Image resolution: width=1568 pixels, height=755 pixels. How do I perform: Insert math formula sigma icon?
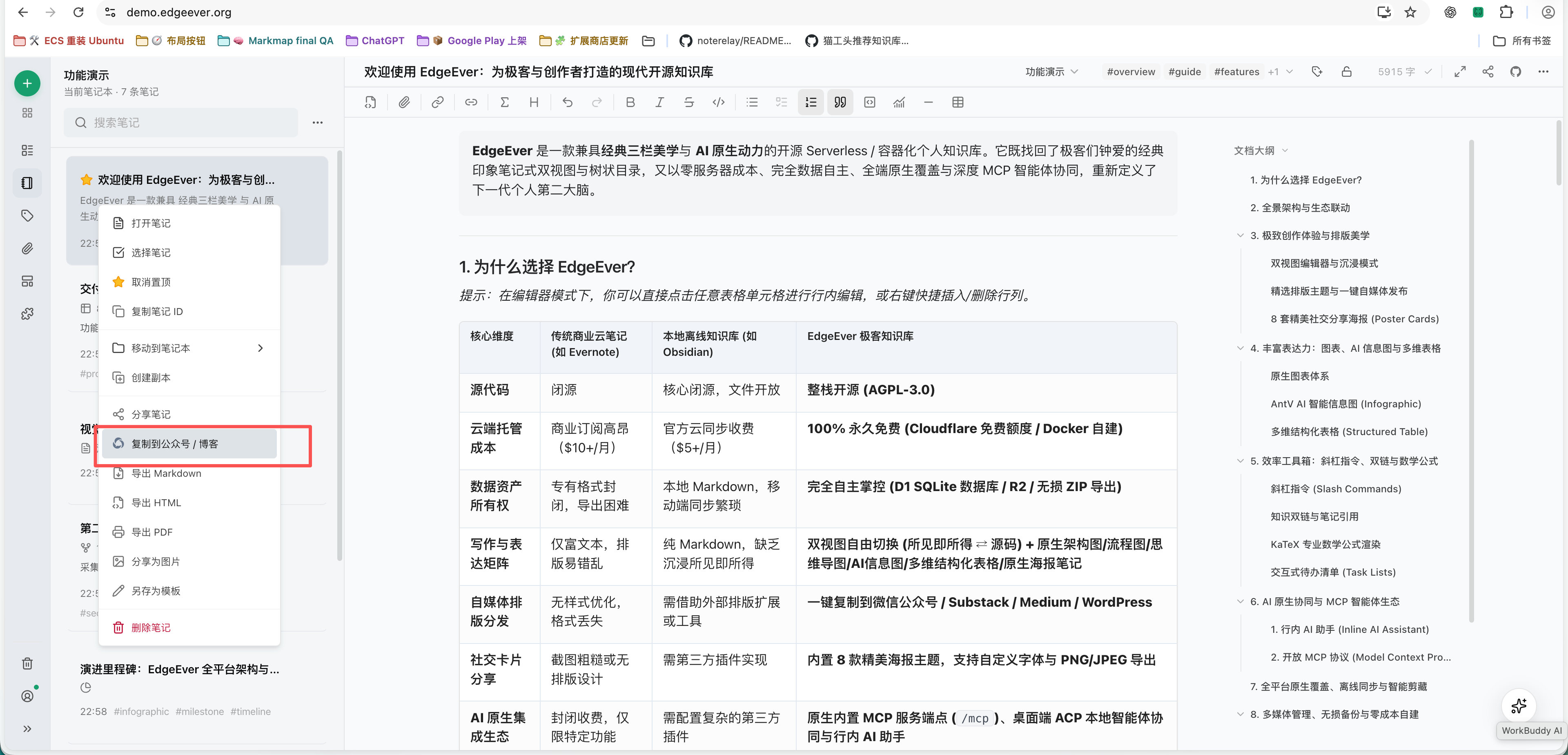coord(505,102)
